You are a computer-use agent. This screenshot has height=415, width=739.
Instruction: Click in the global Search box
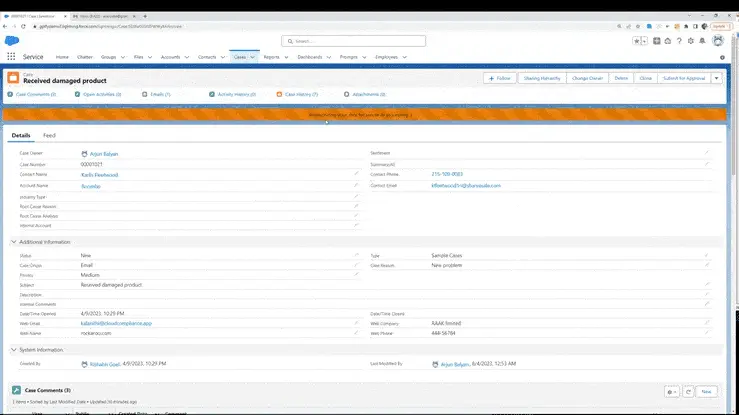pyautogui.click(x=353, y=41)
